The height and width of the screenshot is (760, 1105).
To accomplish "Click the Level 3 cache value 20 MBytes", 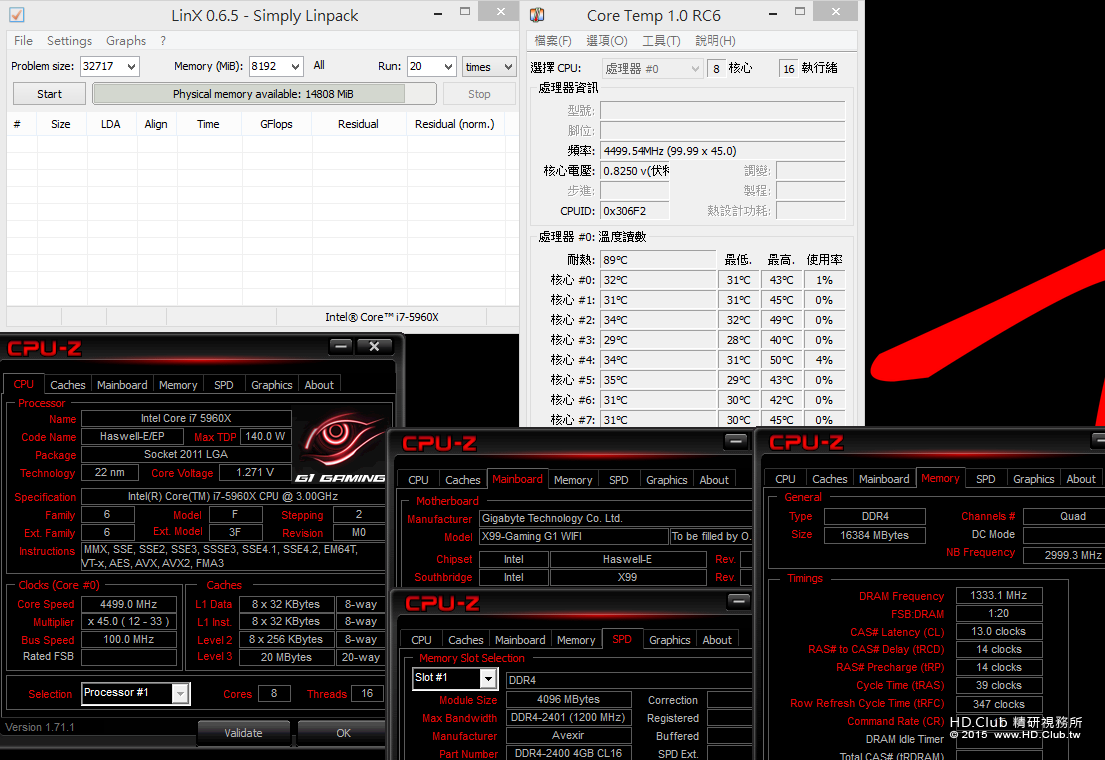I will (x=286, y=657).
